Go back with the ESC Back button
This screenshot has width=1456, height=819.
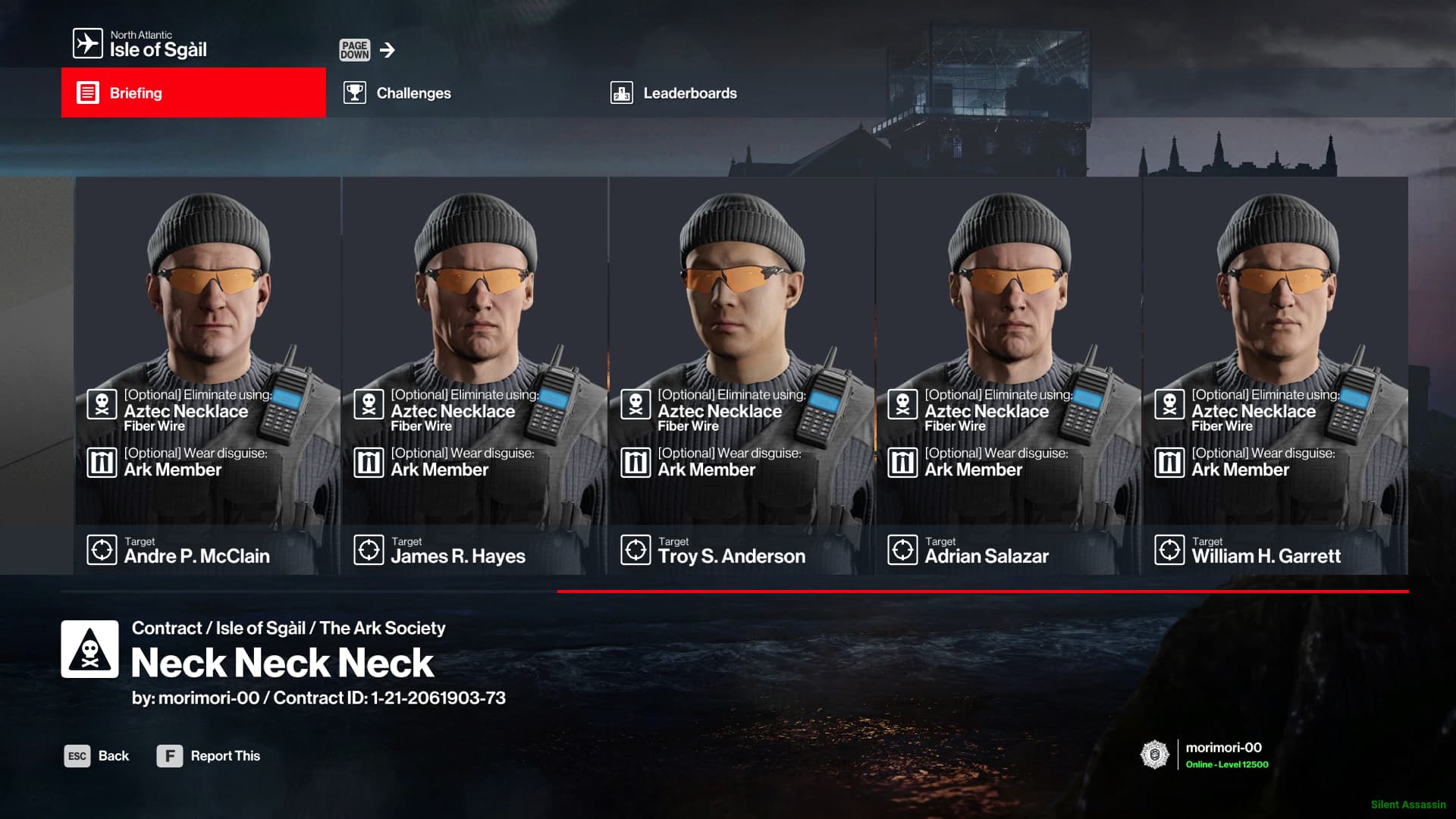96,756
